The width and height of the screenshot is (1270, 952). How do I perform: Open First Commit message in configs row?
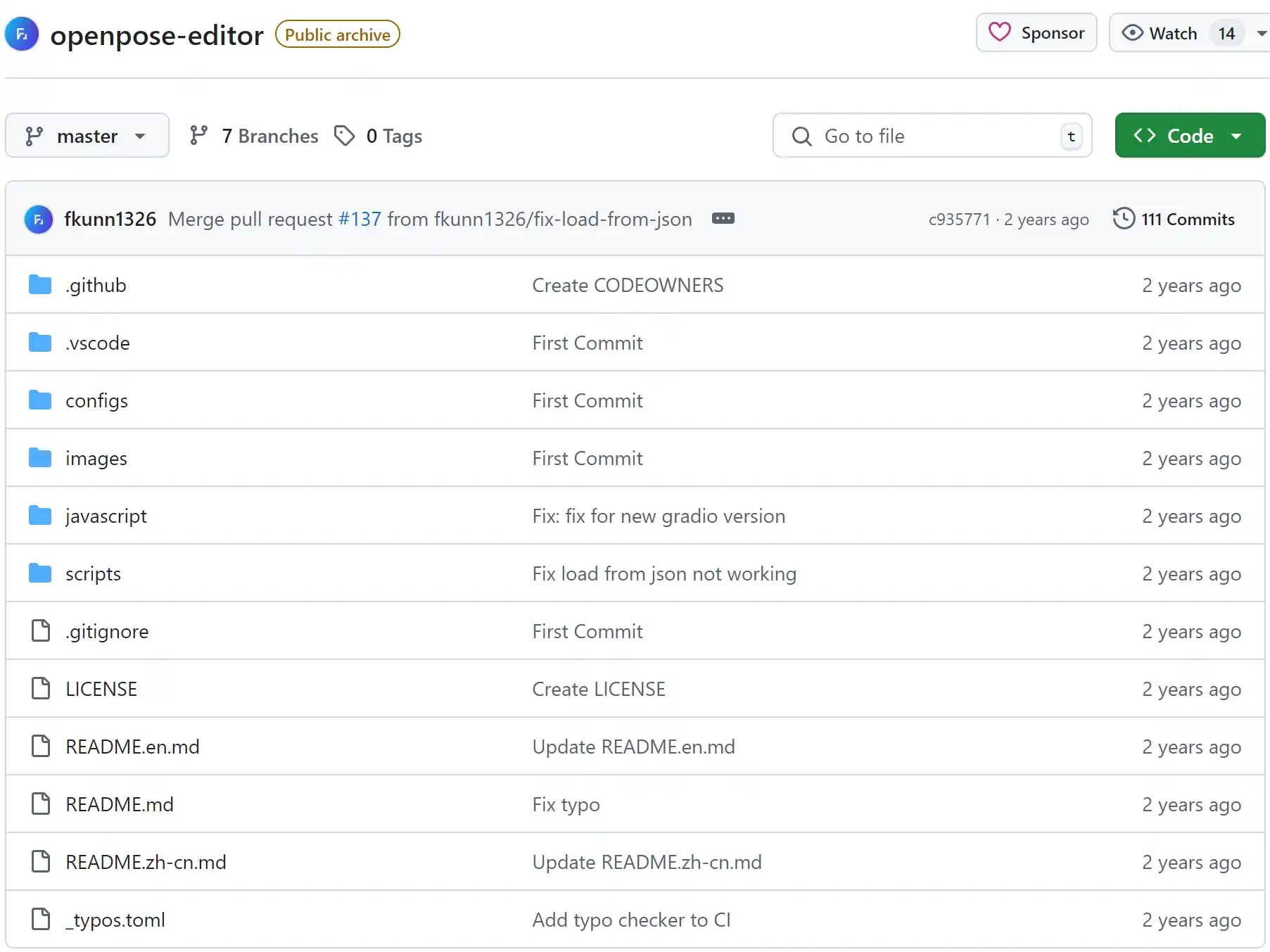point(588,400)
